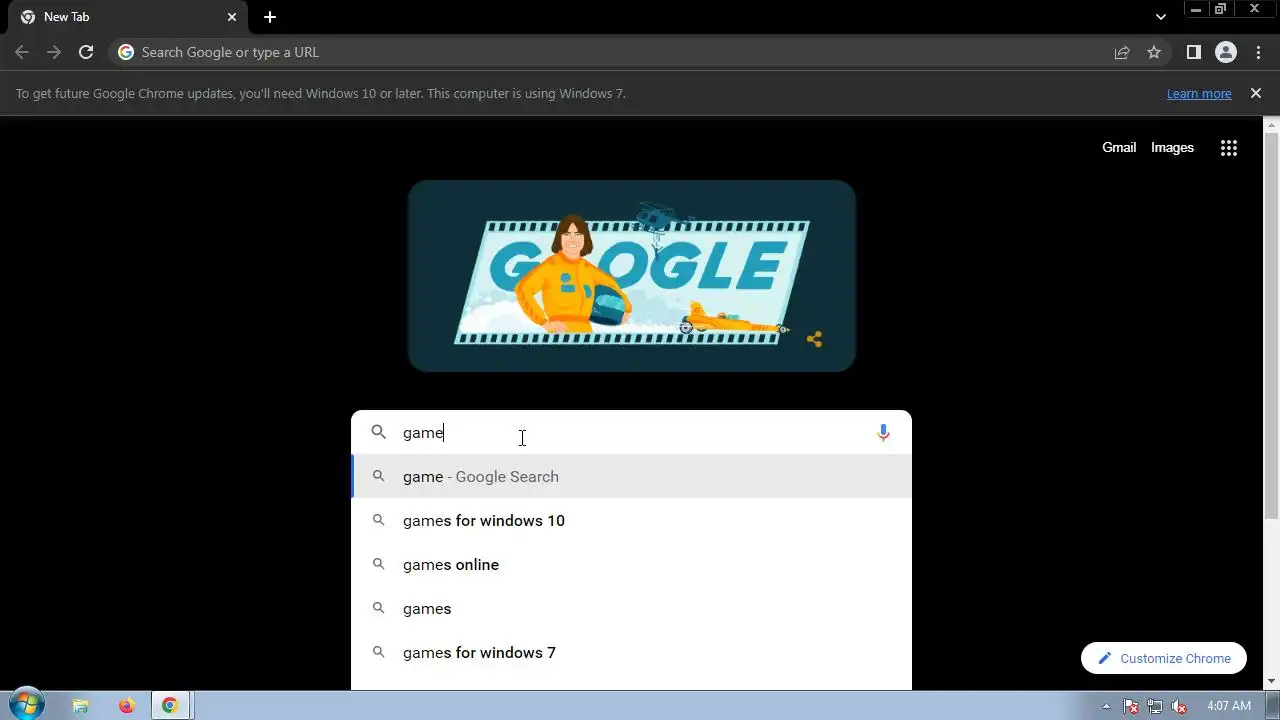The image size is (1280, 720).
Task: Click the search box containing 'game'
Action: 630,432
